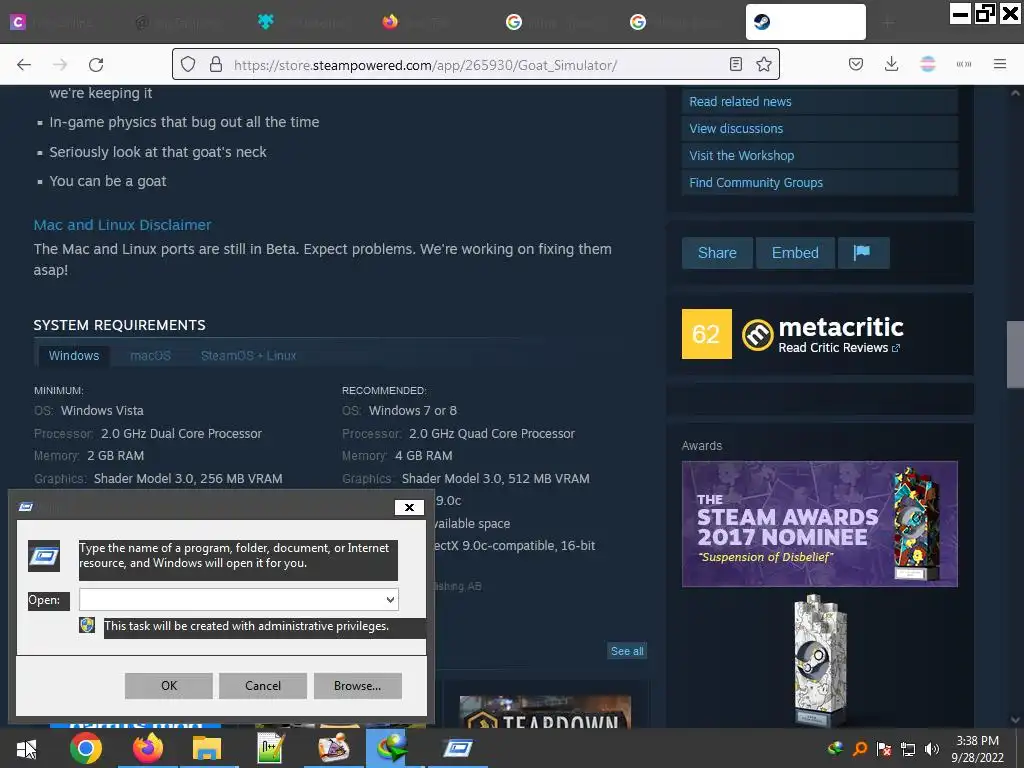Switch to the Firefox logo tab
The height and width of the screenshot is (768, 1024).
point(390,22)
